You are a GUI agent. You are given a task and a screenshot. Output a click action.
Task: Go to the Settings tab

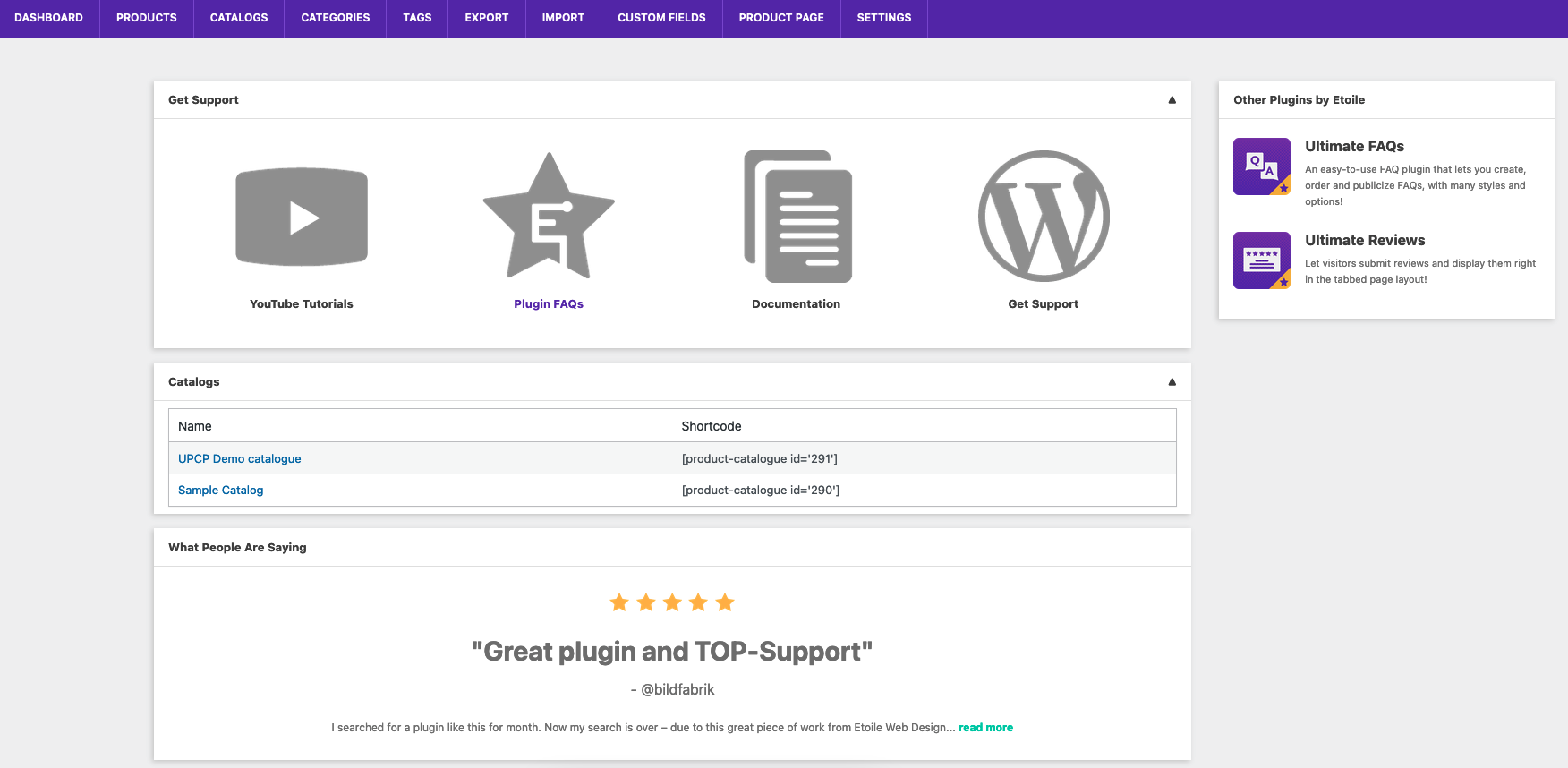pos(884,18)
